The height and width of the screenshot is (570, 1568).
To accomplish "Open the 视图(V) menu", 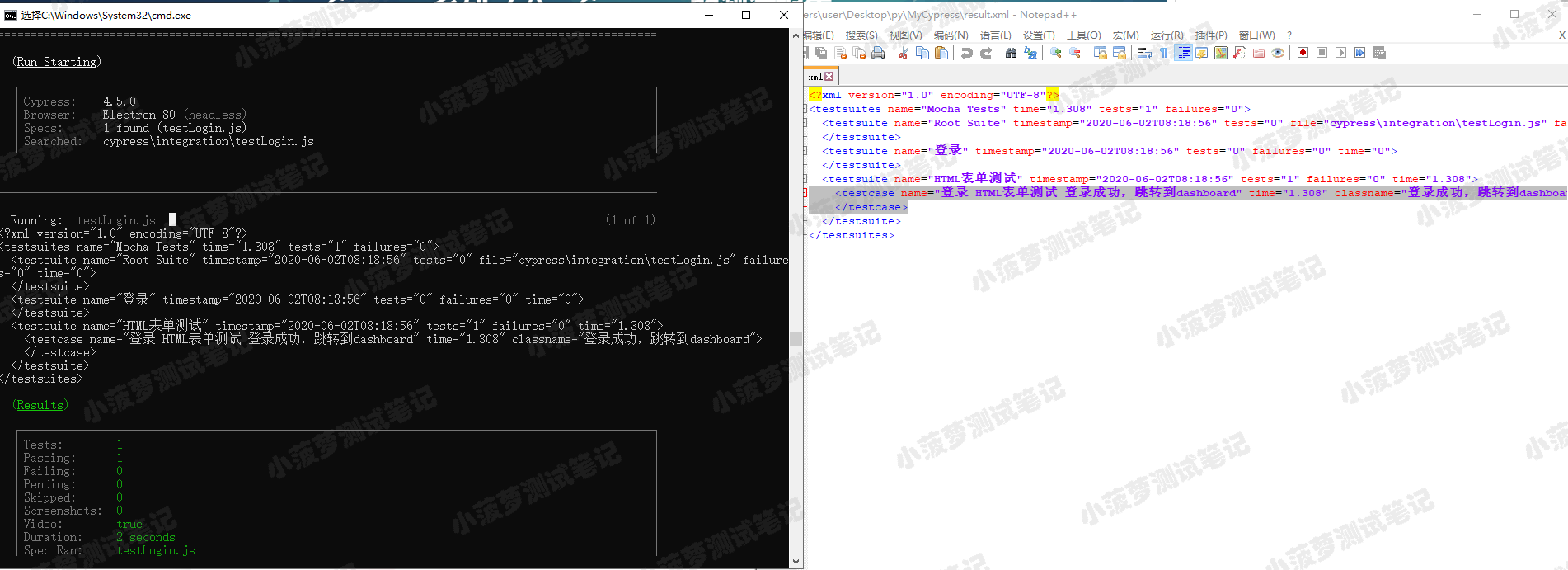I will coord(905,35).
